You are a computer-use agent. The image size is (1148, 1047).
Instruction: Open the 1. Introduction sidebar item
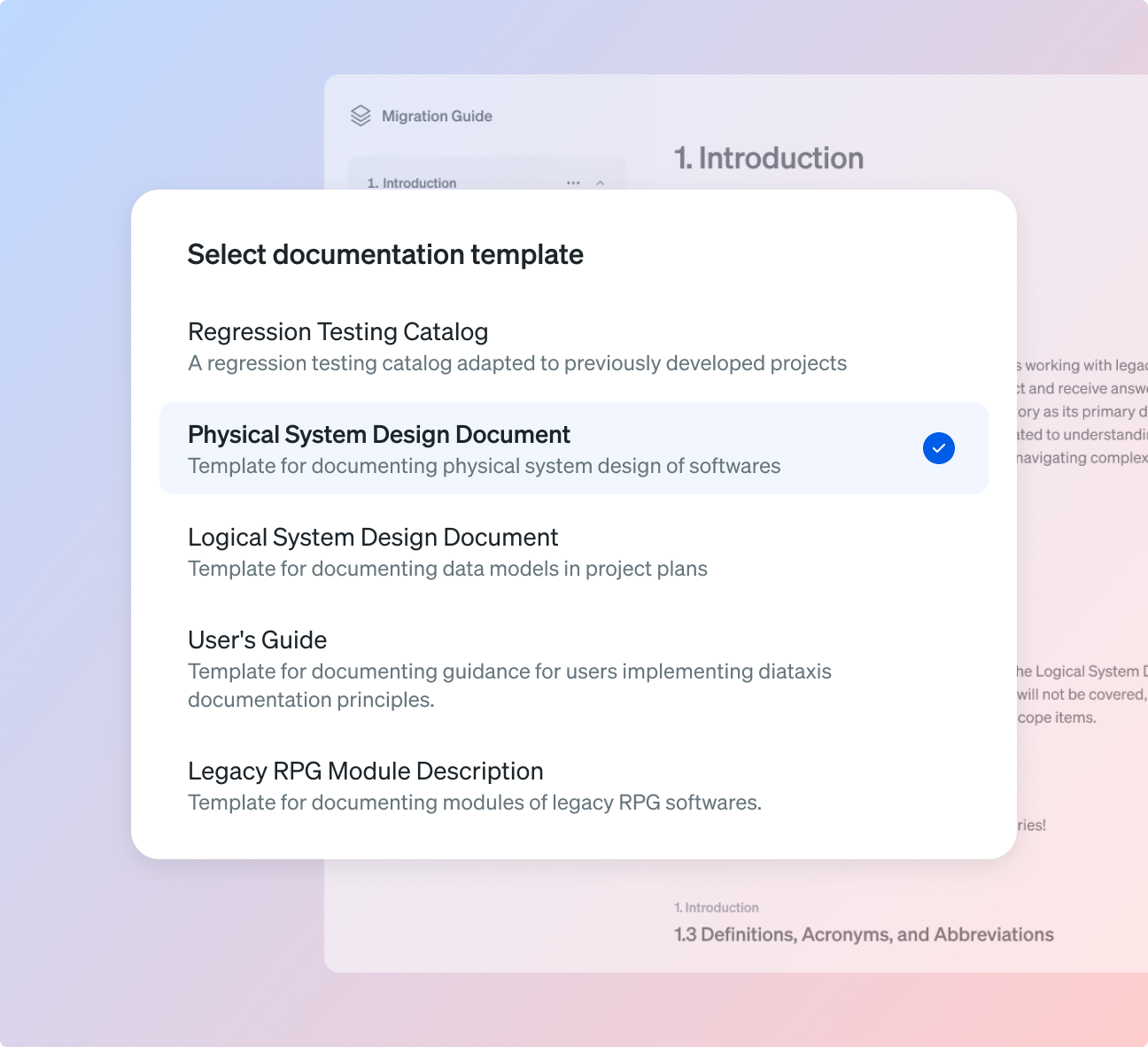(412, 183)
